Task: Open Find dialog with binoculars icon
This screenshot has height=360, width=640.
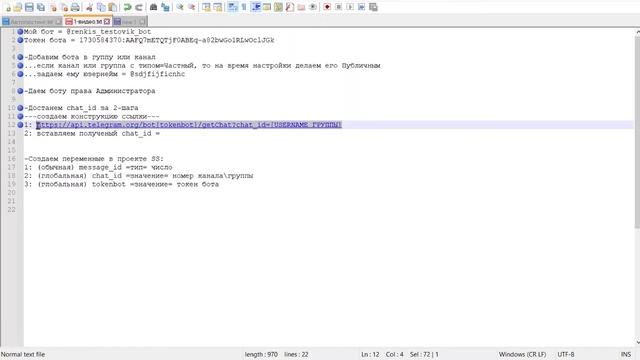Action: tap(153, 7)
